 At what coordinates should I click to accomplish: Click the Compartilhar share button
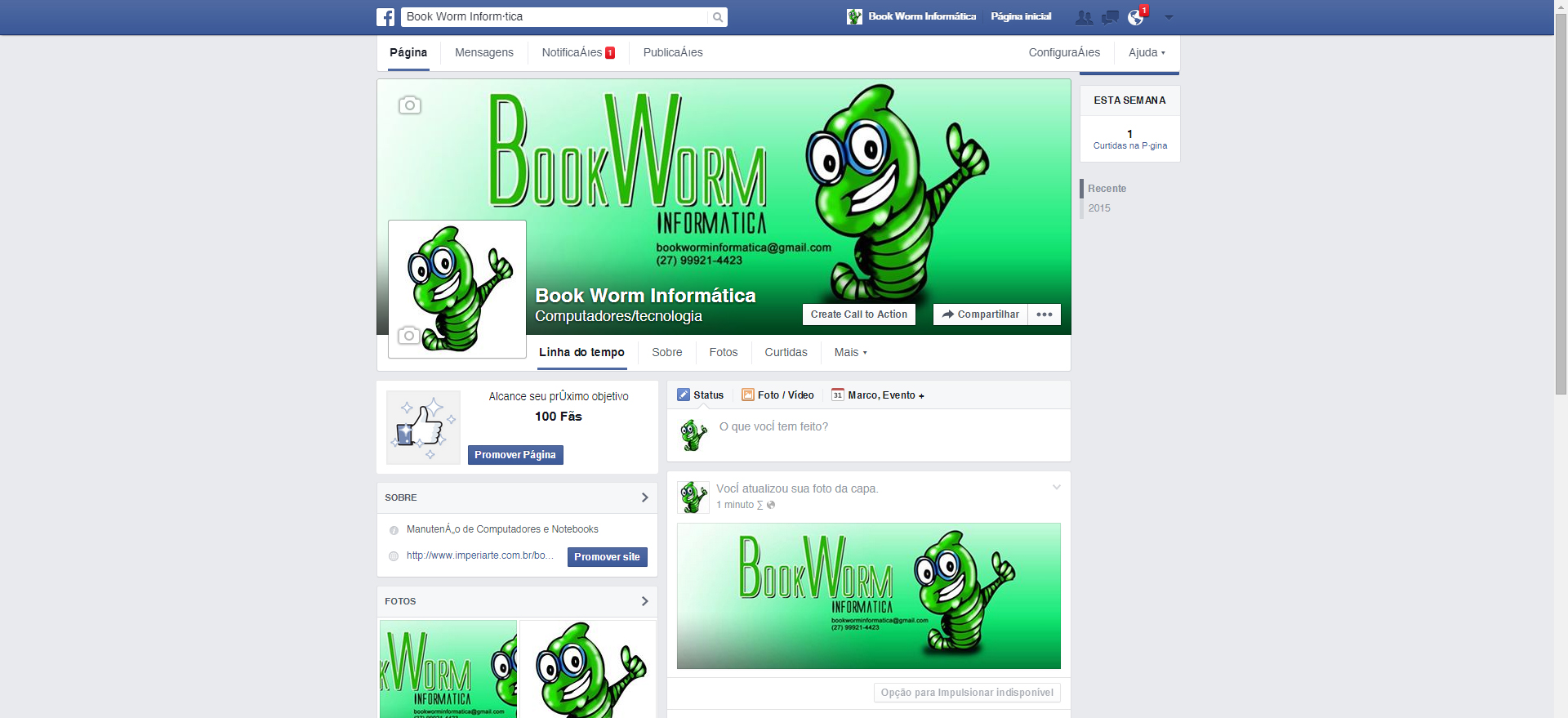click(x=981, y=314)
